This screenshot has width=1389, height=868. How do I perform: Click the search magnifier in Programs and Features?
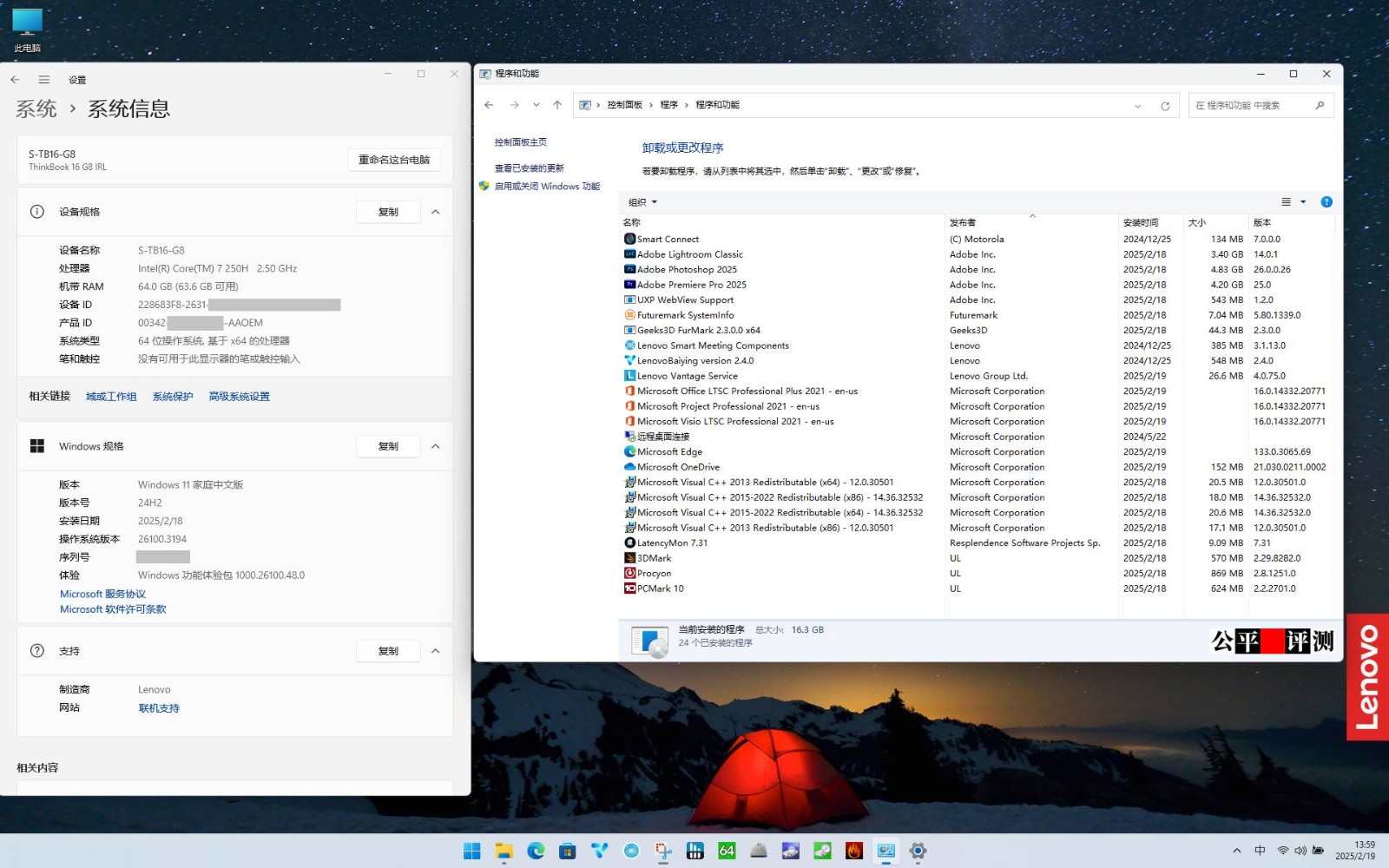[x=1320, y=105]
